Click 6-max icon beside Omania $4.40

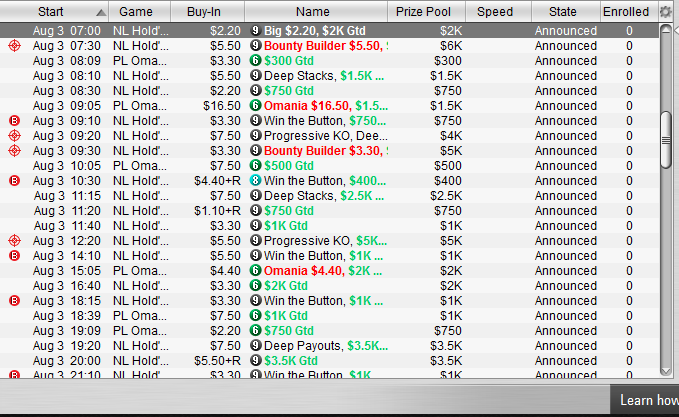[x=255, y=270]
